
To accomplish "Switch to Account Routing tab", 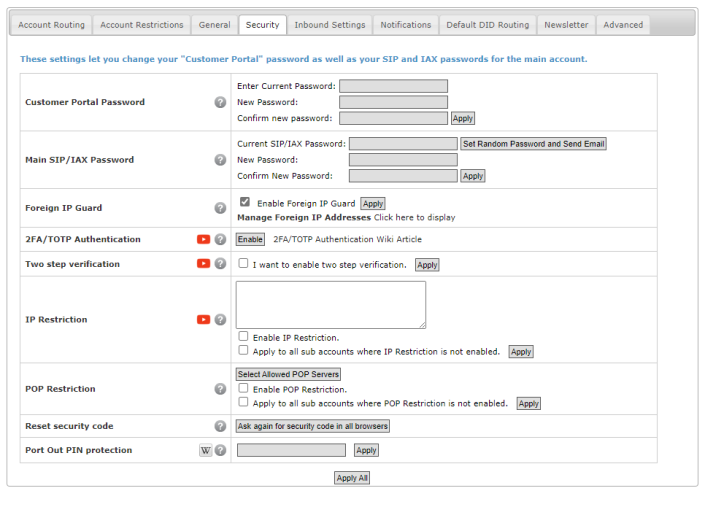I will click(x=52, y=25).
